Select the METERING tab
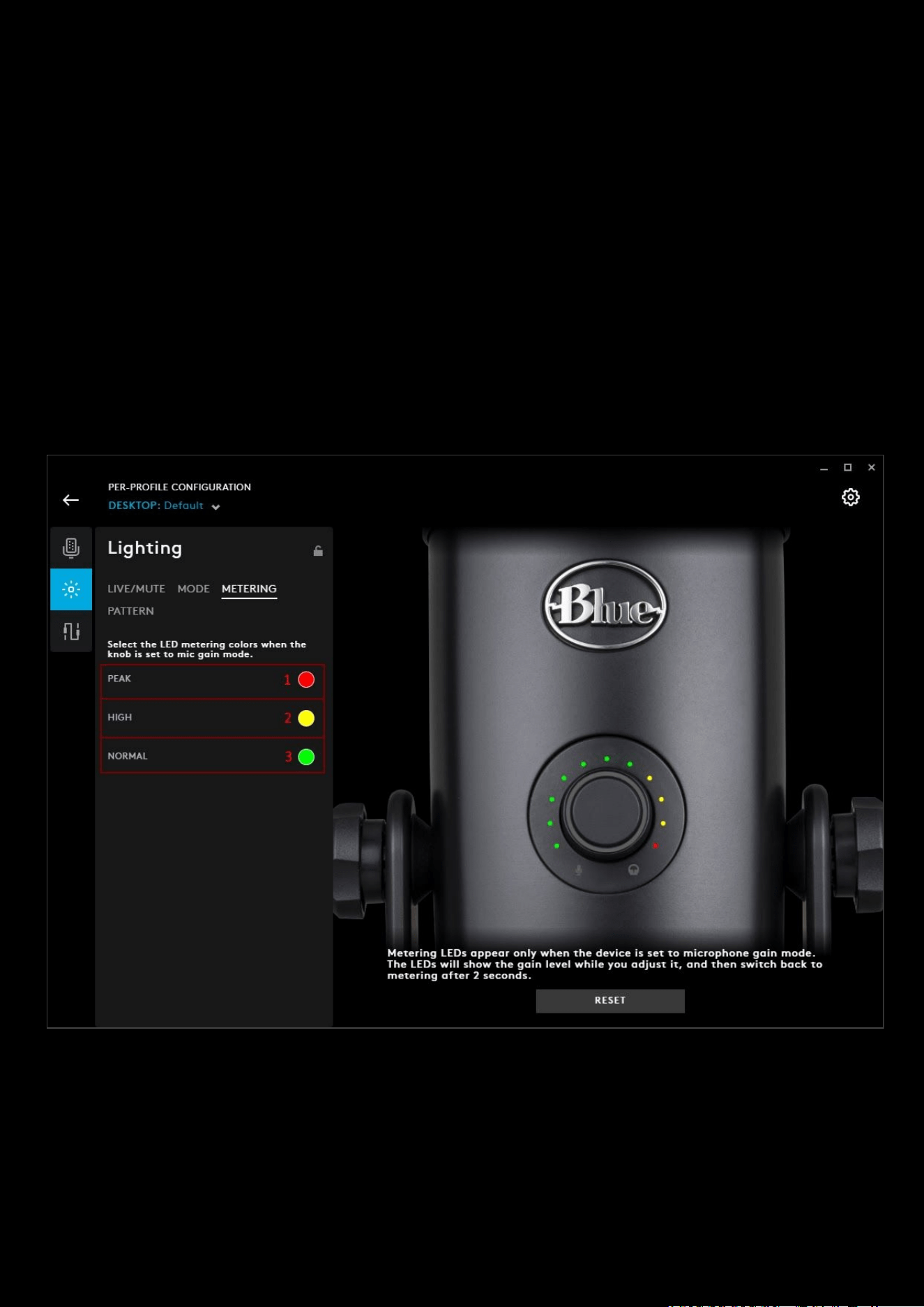 tap(249, 589)
